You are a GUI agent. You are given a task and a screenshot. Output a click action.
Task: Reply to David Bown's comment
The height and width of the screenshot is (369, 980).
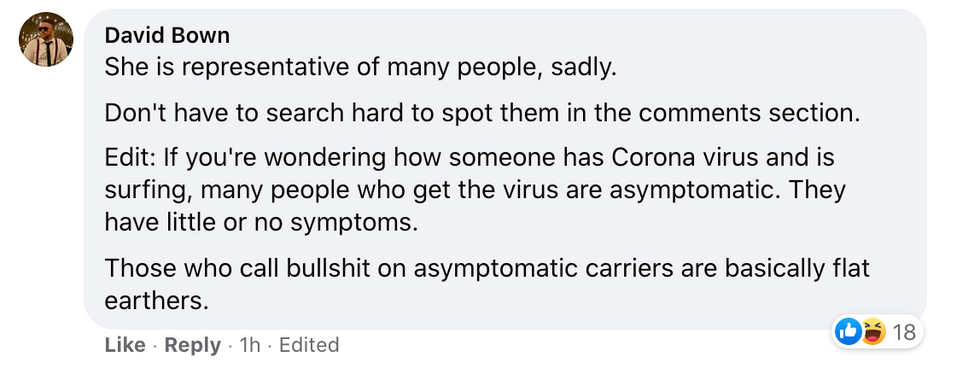[192, 345]
